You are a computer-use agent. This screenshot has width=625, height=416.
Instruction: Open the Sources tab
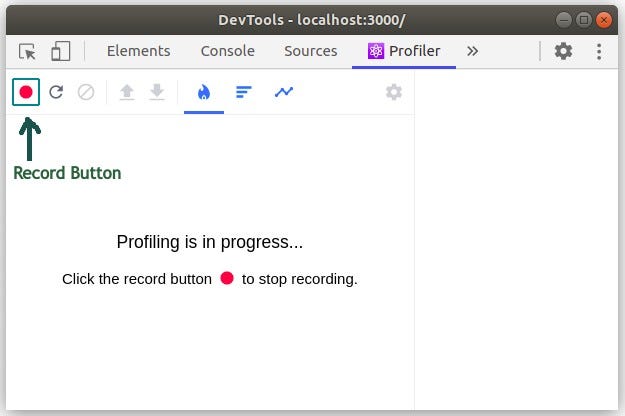311,51
